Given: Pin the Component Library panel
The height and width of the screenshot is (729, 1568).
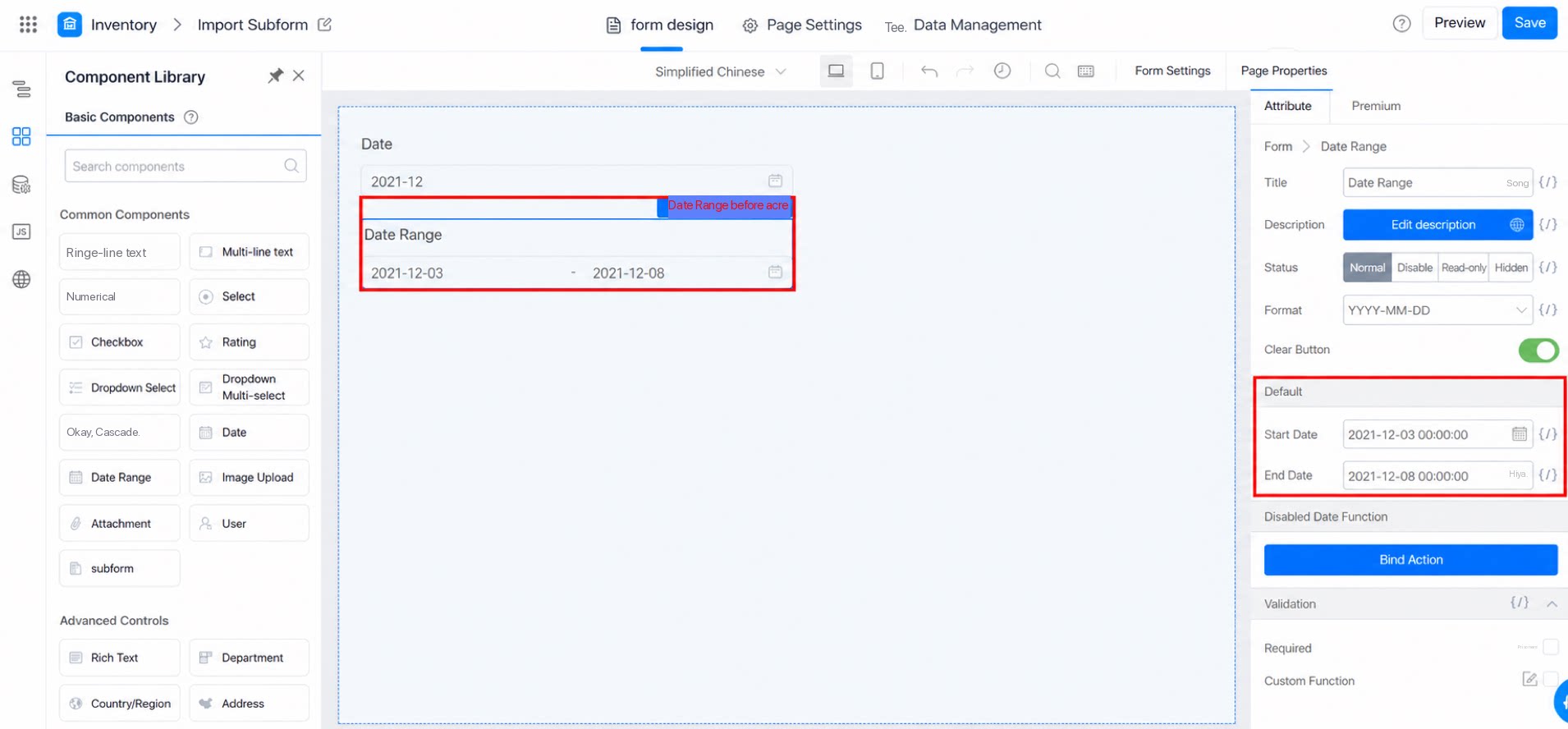Looking at the screenshot, I should (275, 76).
